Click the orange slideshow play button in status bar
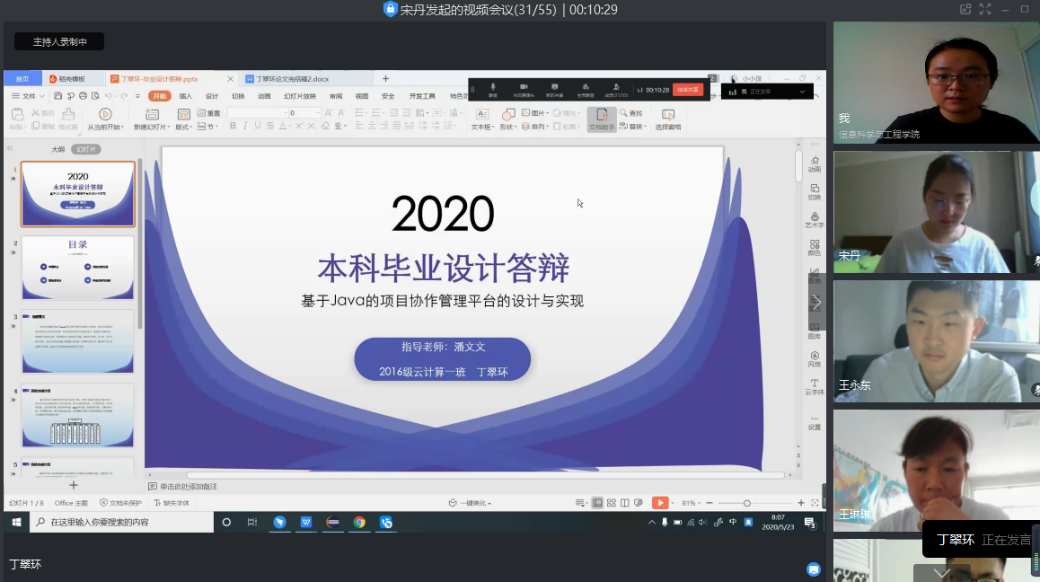Viewport: 1040px width, 582px height. (x=660, y=502)
